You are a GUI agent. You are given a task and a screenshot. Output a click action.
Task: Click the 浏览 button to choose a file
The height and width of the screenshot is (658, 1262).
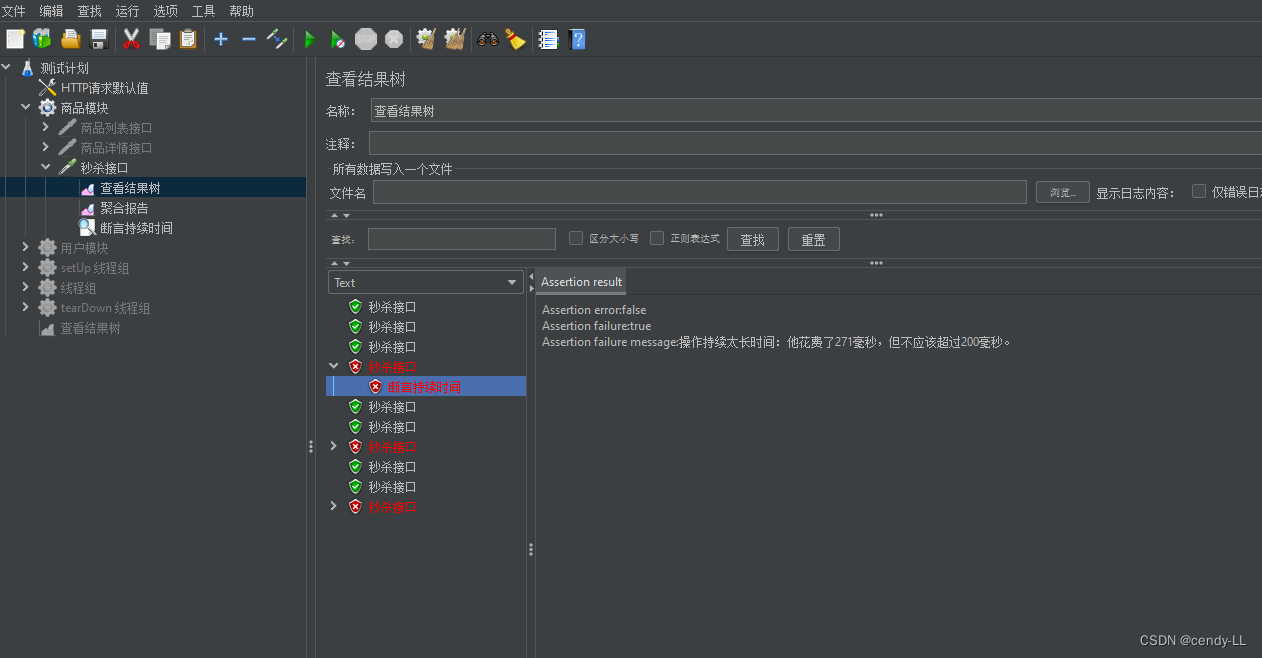click(1062, 191)
